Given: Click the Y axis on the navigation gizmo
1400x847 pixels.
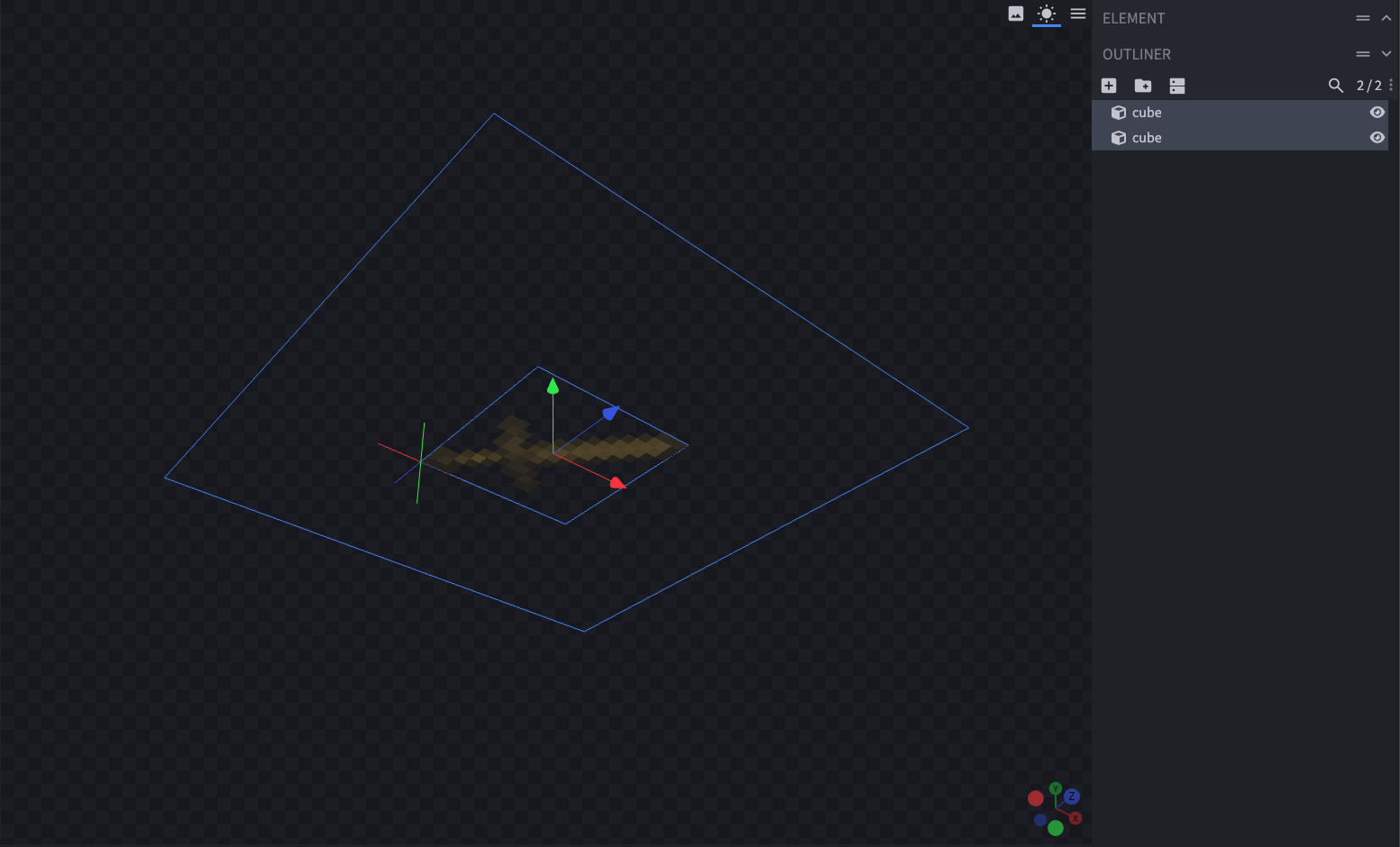Looking at the screenshot, I should 1056,788.
